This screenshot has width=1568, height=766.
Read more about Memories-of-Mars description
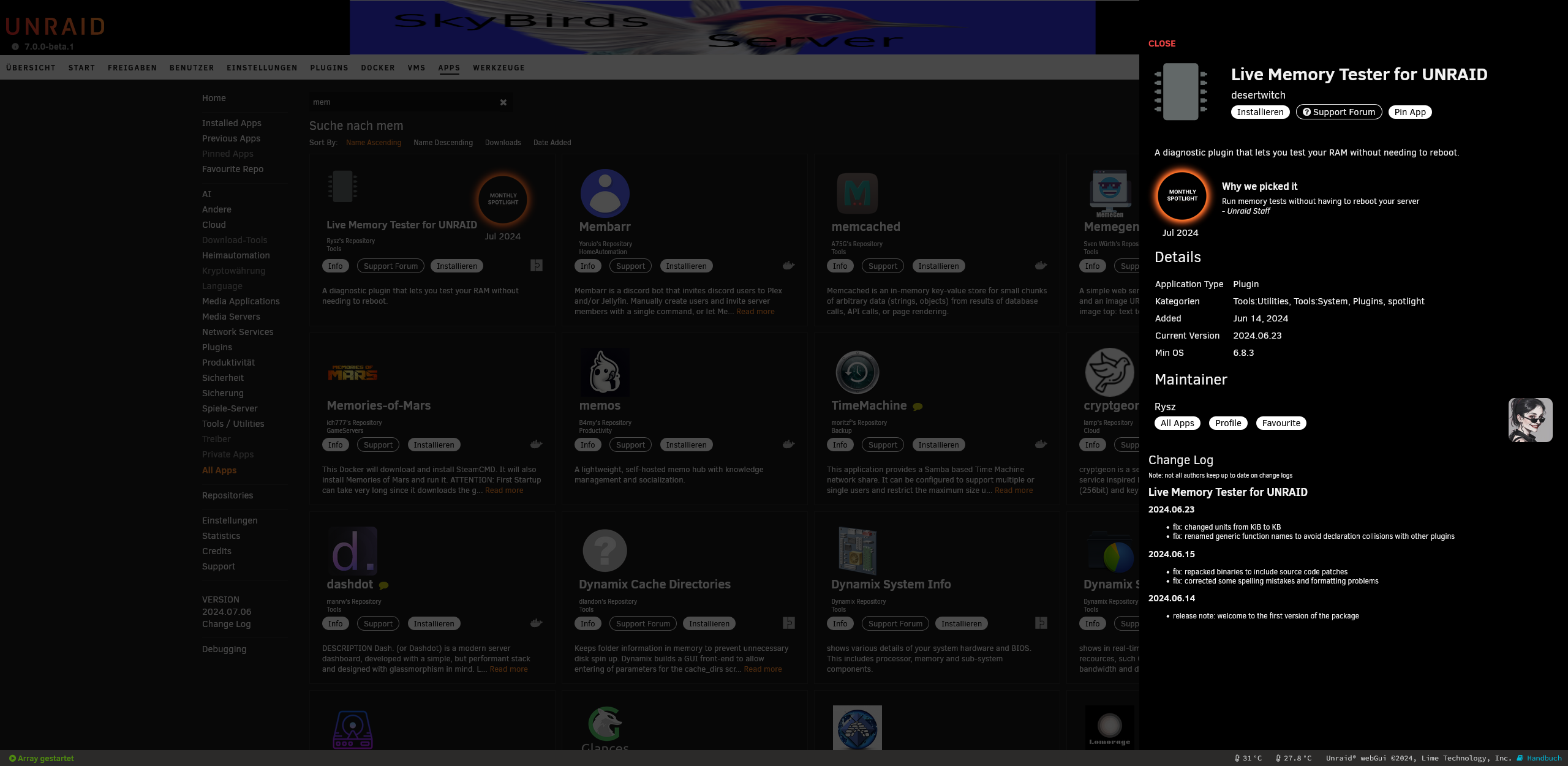click(504, 490)
